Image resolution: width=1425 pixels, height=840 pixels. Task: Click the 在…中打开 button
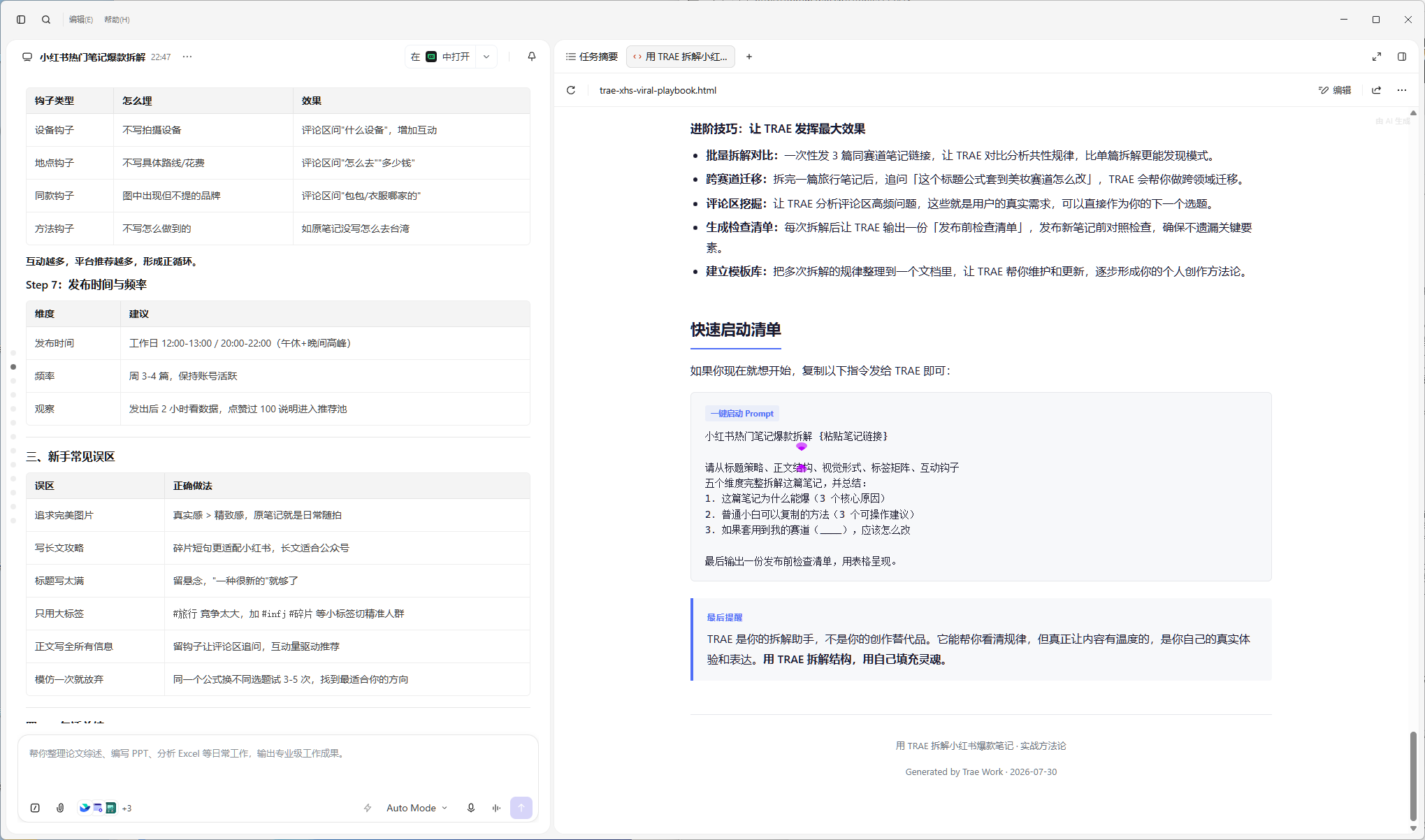tap(441, 57)
